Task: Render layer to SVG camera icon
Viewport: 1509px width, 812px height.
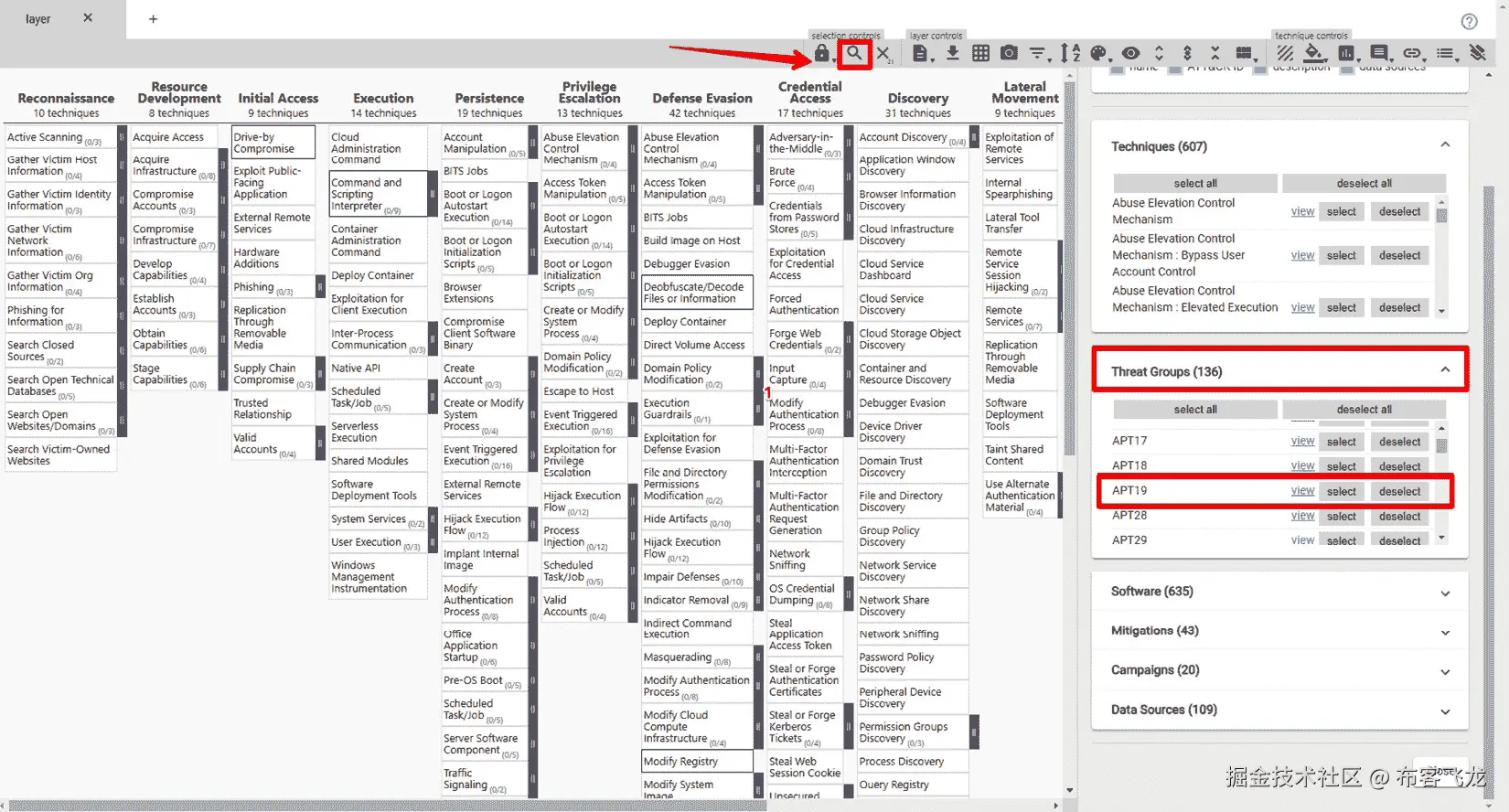Action: [1009, 53]
